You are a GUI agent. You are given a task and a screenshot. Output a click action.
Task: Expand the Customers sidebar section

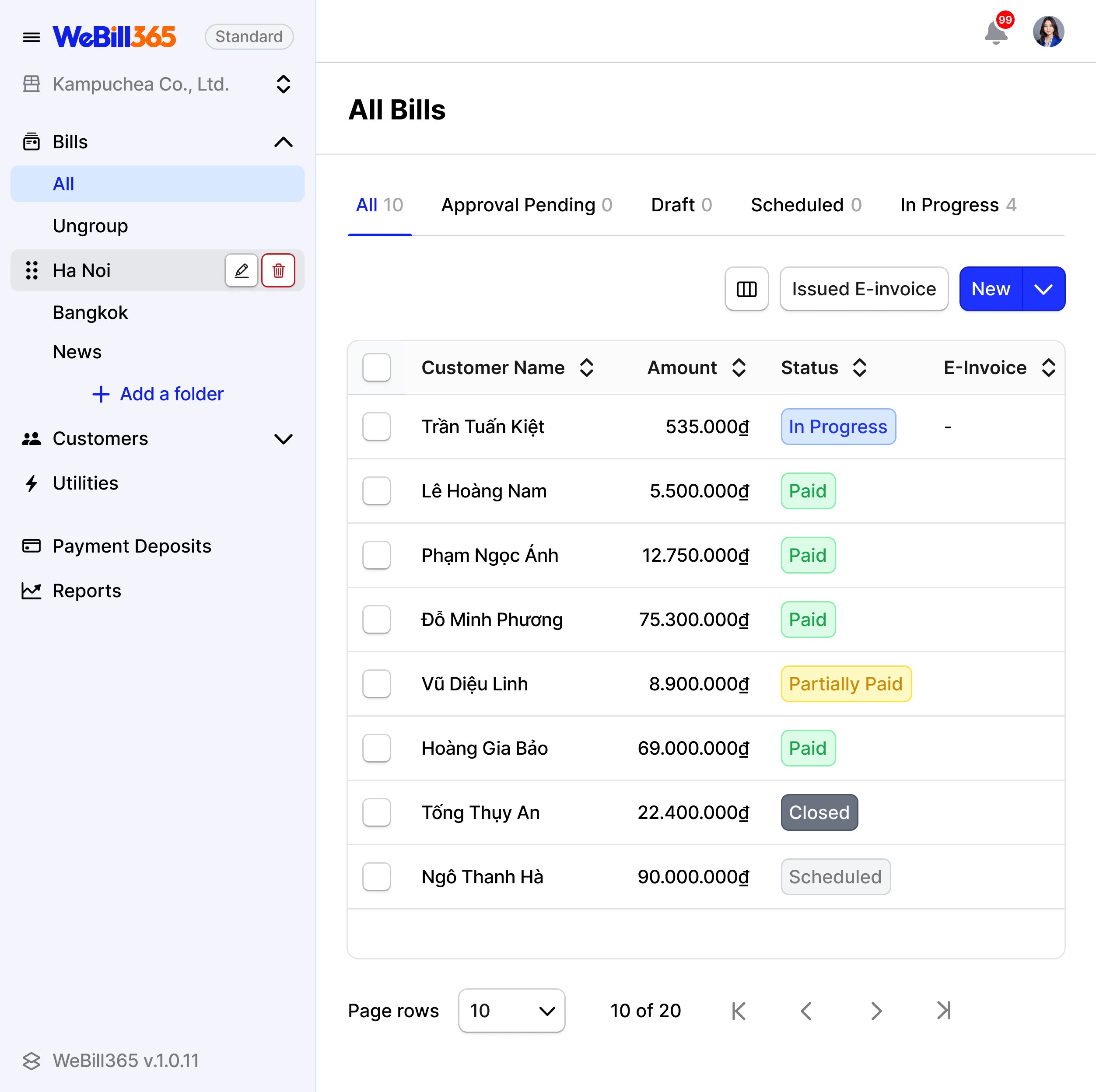283,438
